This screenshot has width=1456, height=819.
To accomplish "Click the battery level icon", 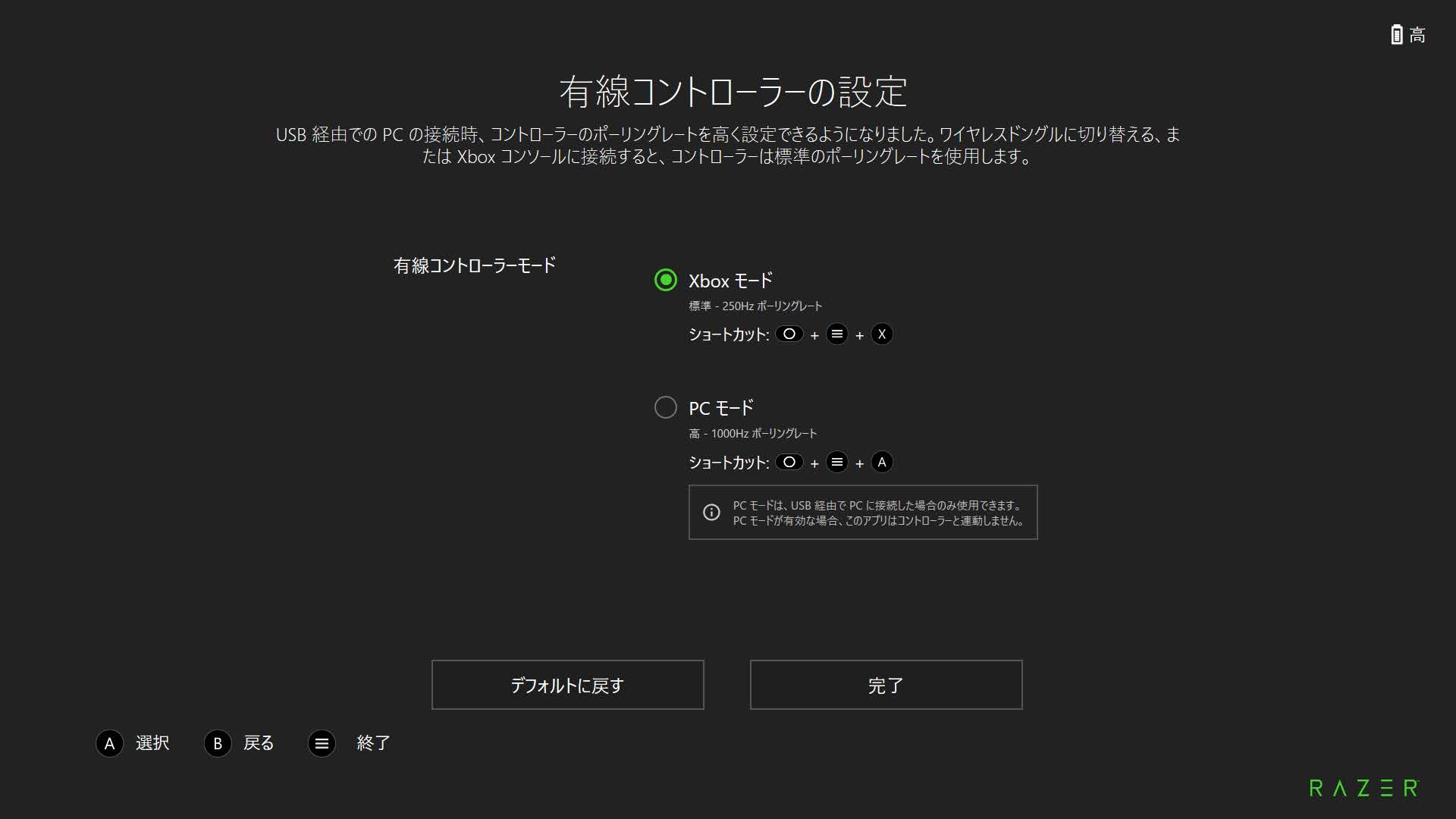I will point(1396,34).
